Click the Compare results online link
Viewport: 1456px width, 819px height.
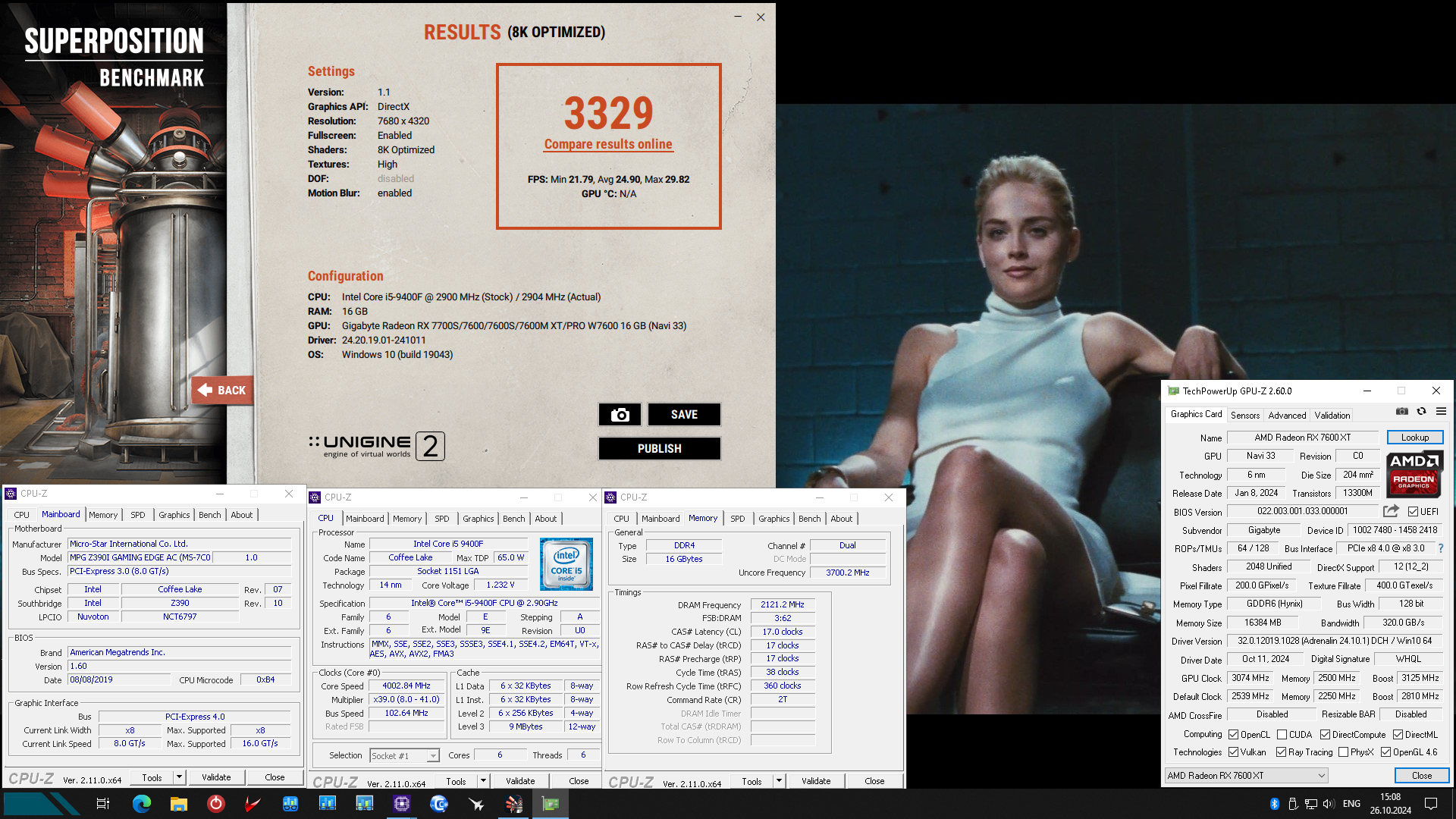point(608,144)
